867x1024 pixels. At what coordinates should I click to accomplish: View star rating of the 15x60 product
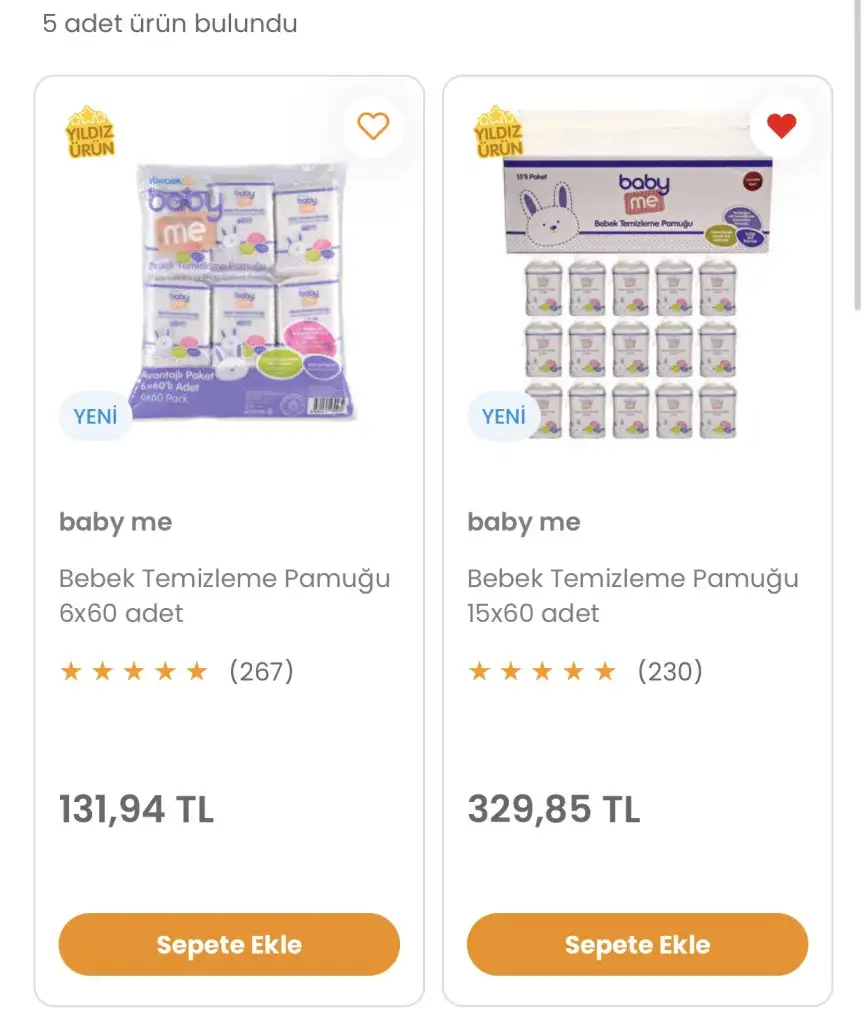pos(541,671)
